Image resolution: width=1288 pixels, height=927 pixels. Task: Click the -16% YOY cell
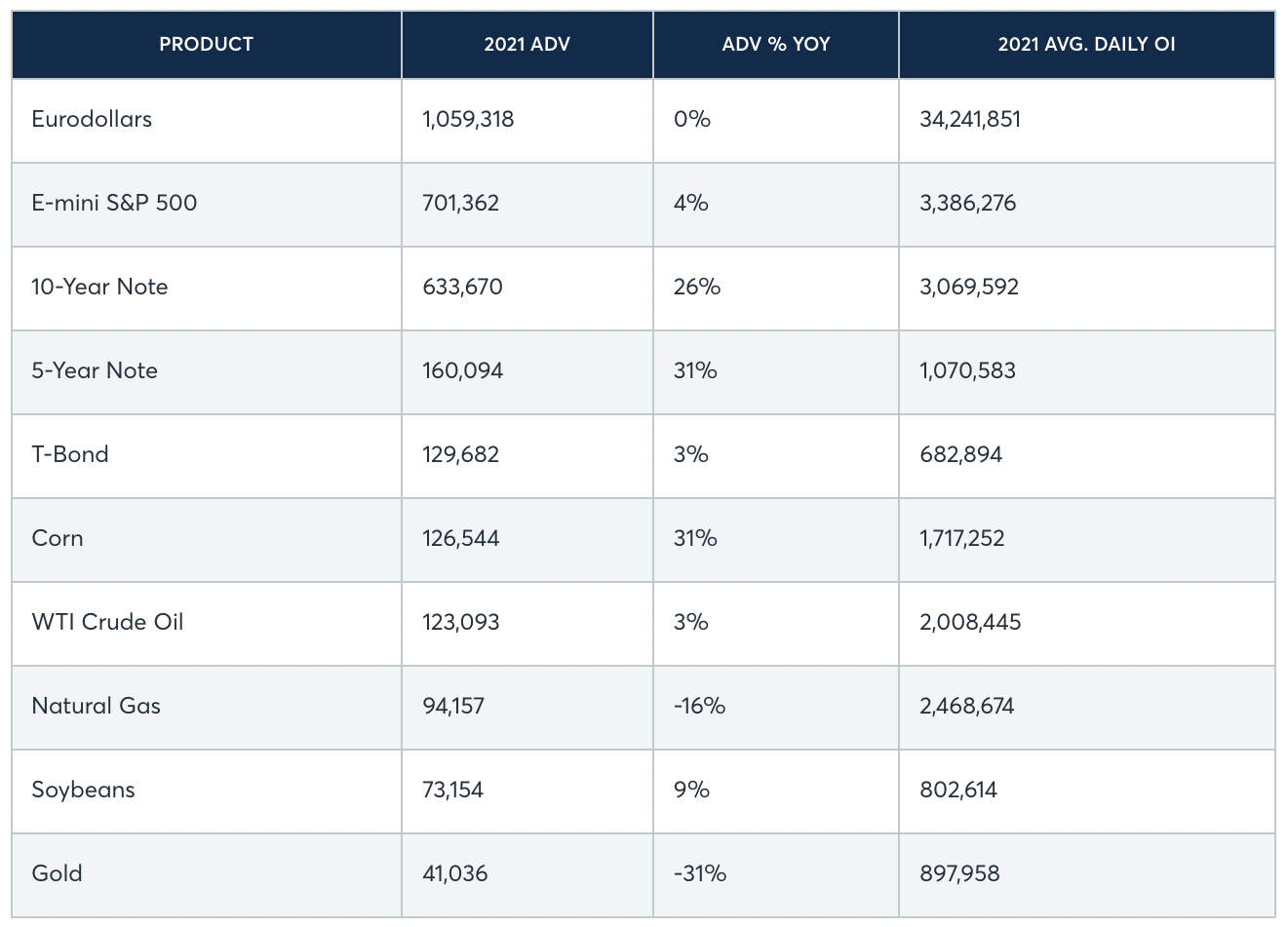click(x=776, y=708)
